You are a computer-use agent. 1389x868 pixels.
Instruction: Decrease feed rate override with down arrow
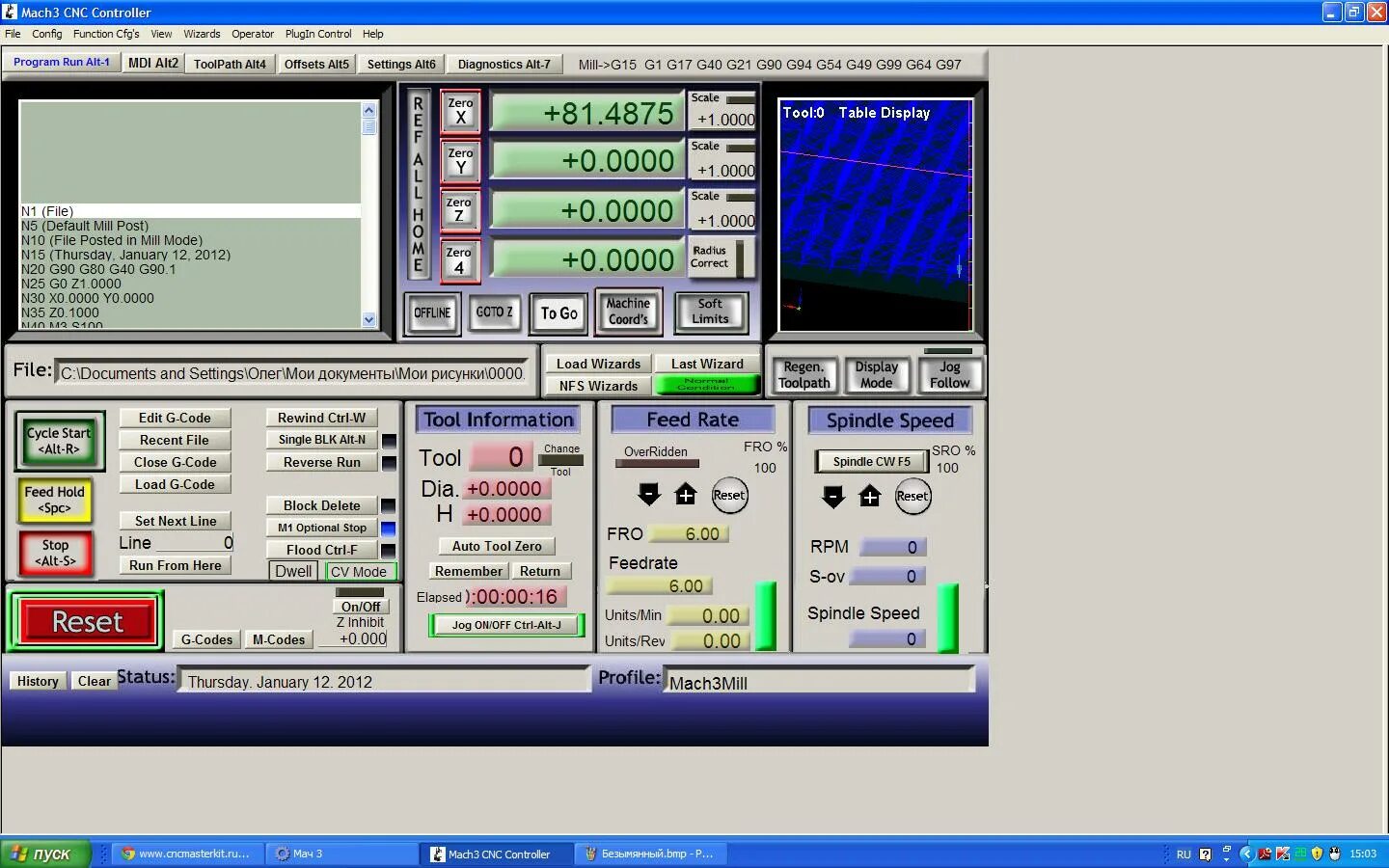point(649,495)
